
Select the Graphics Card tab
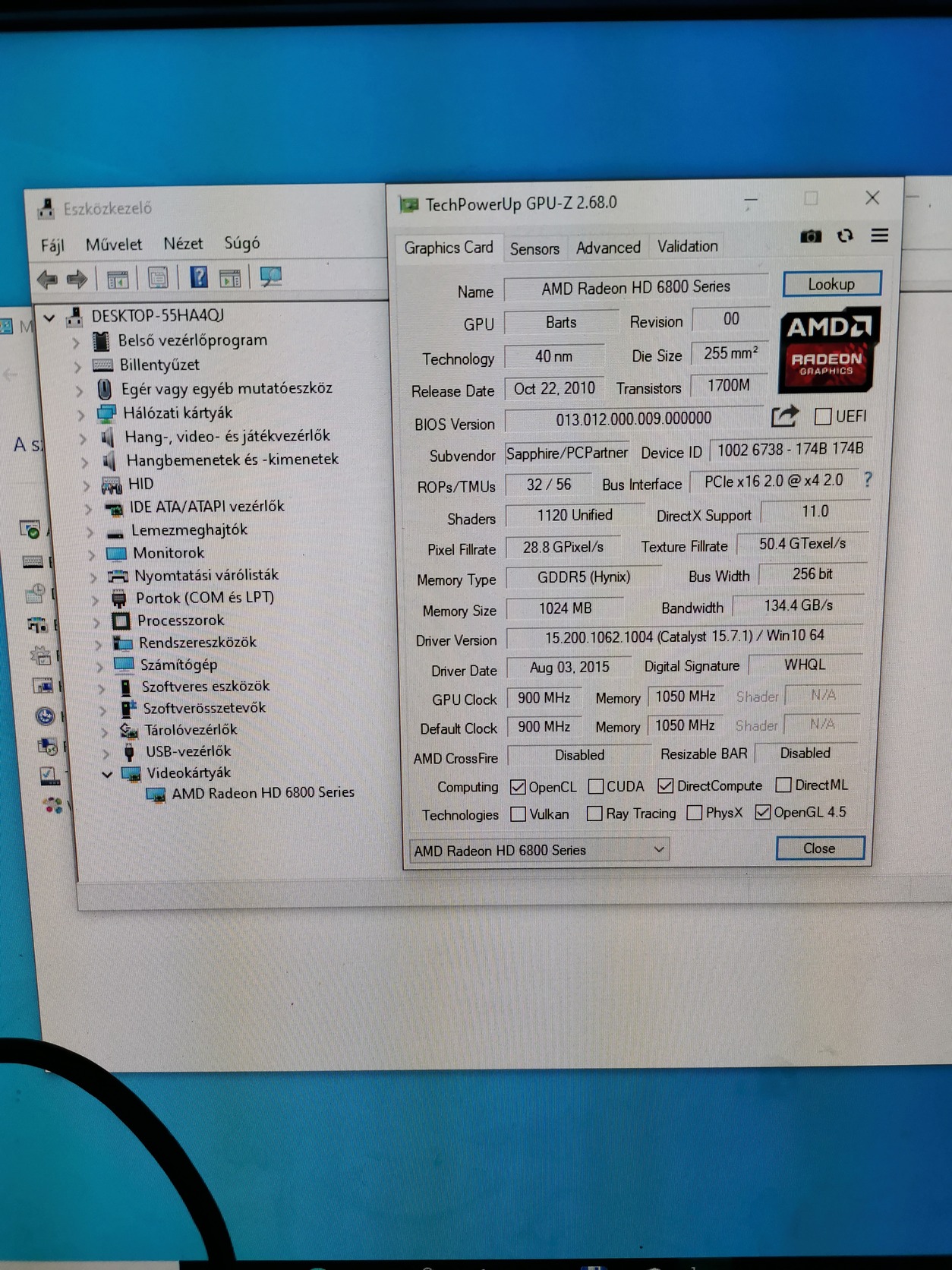click(x=449, y=248)
